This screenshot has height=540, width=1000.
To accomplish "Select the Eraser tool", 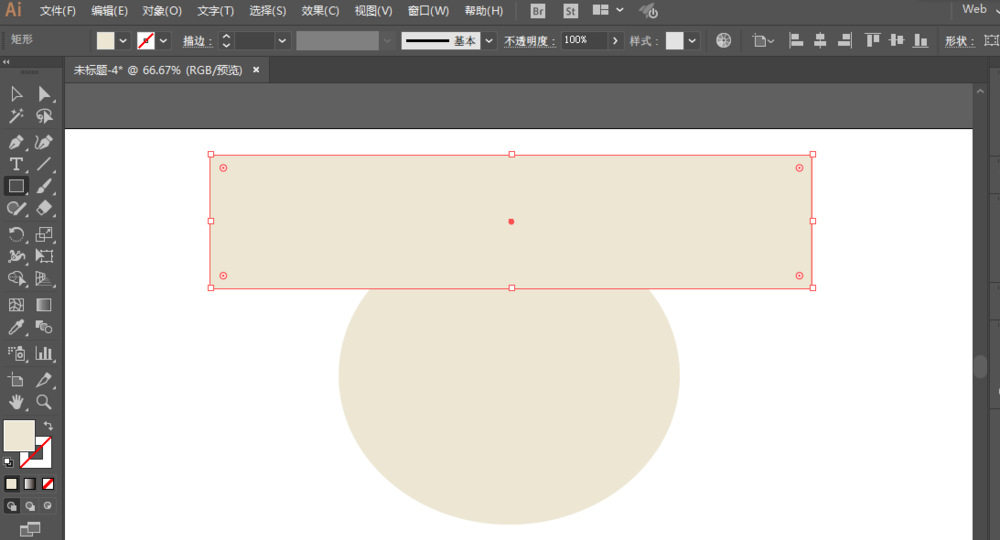I will click(44, 208).
